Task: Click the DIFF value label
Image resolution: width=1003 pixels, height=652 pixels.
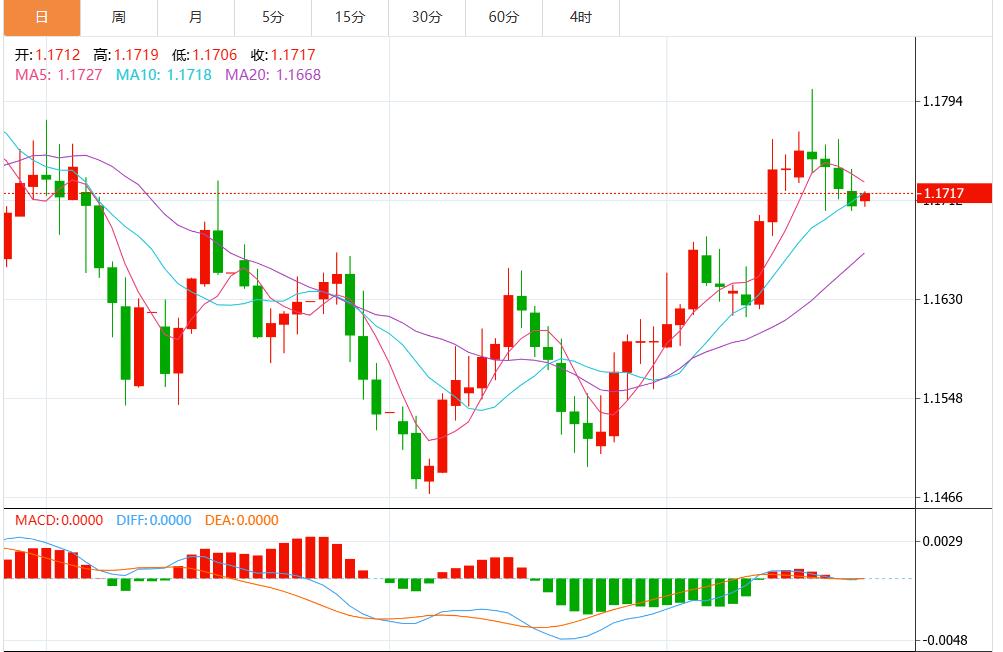Action: click(x=153, y=520)
